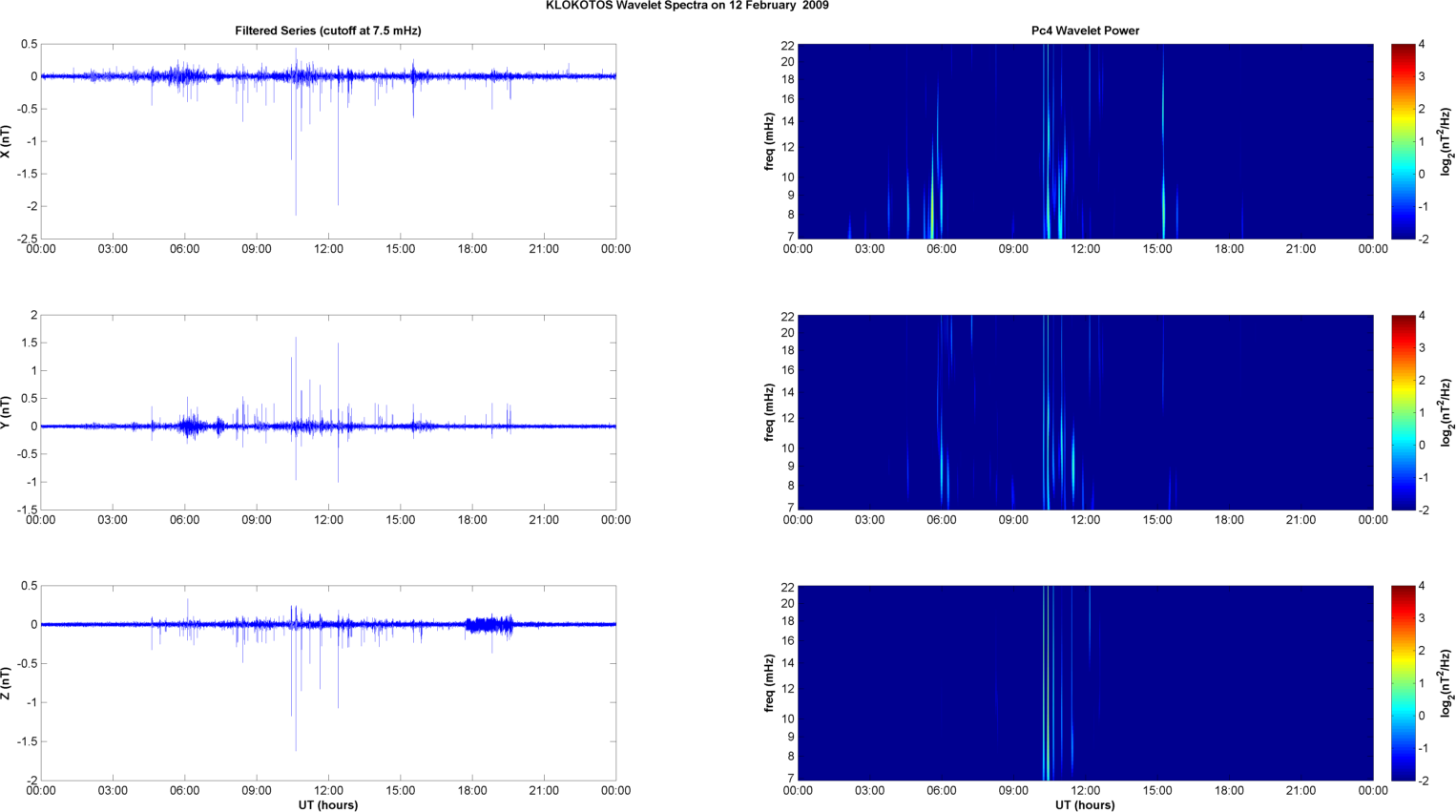Click the X (nT) axis label
This screenshot has height=812, width=1456.
point(6,141)
